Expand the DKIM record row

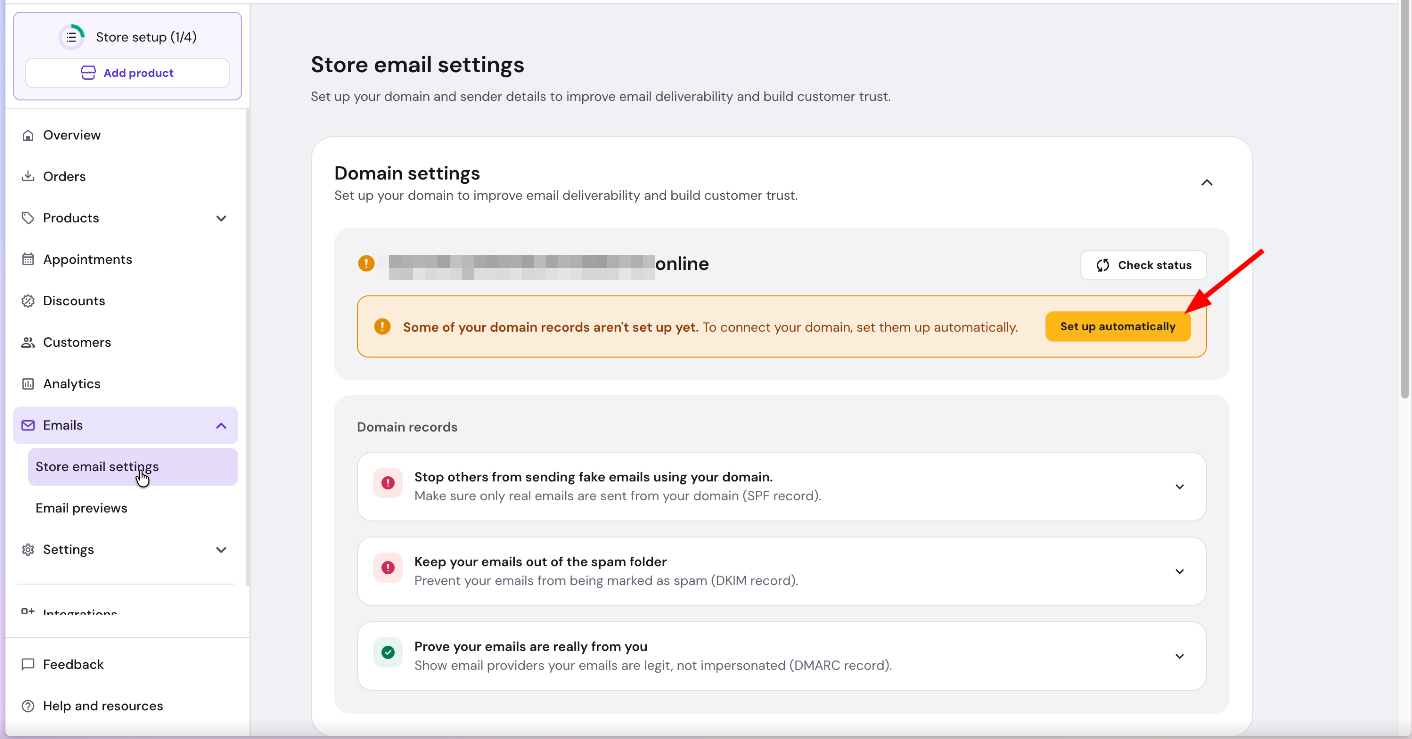coord(1179,572)
